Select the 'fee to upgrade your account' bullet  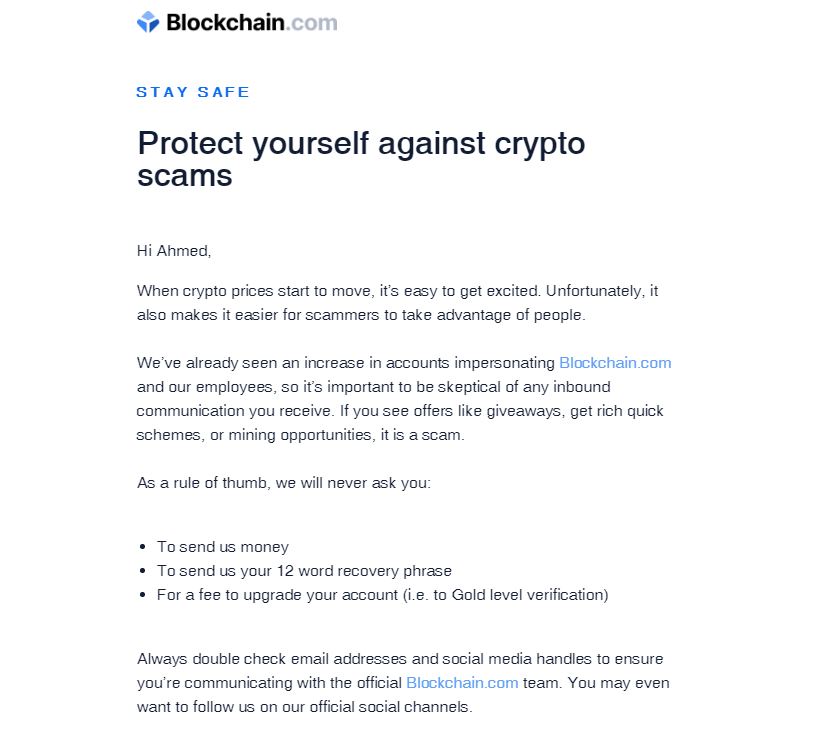click(x=382, y=595)
